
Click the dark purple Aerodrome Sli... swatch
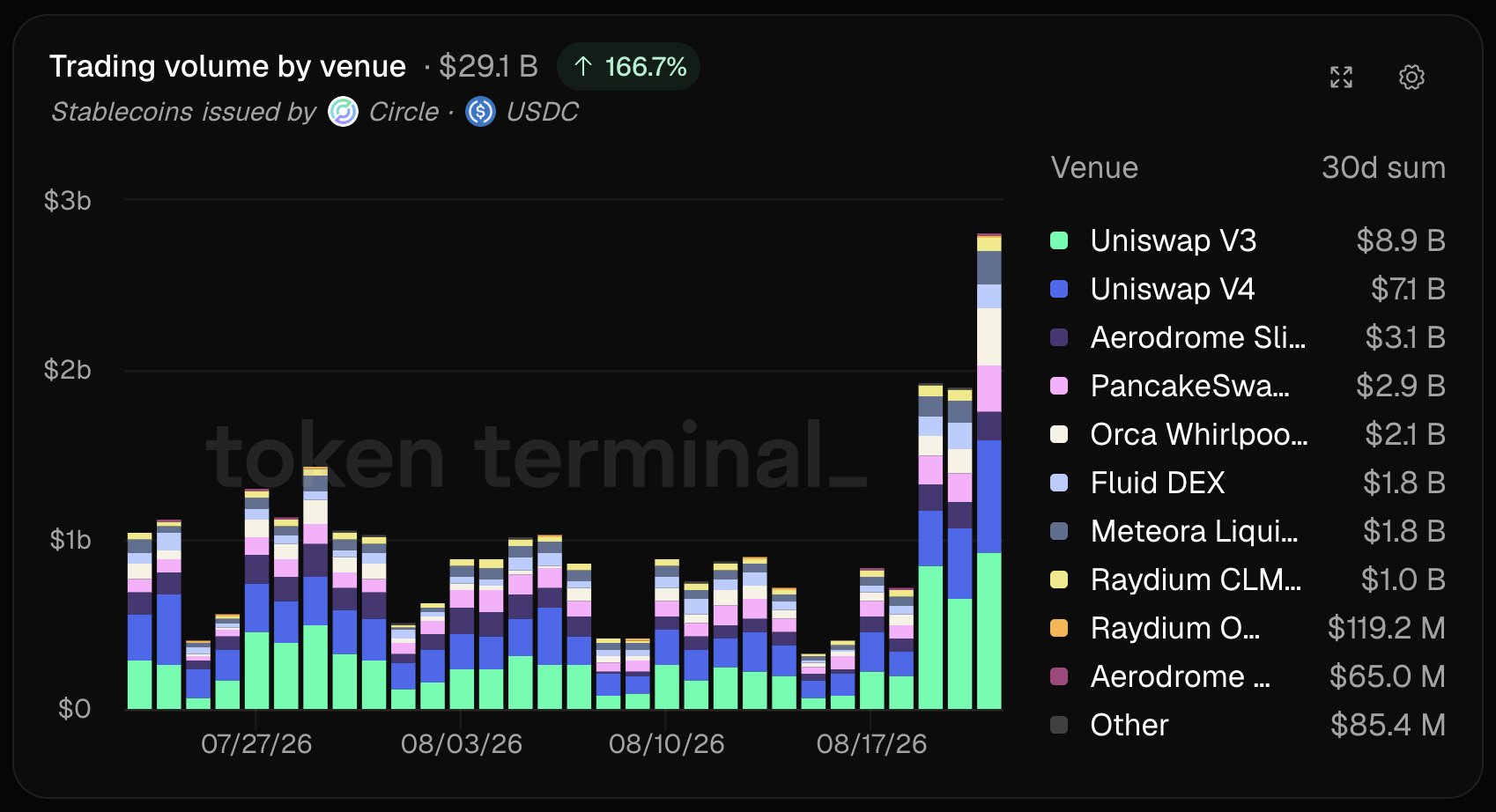(x=1059, y=337)
